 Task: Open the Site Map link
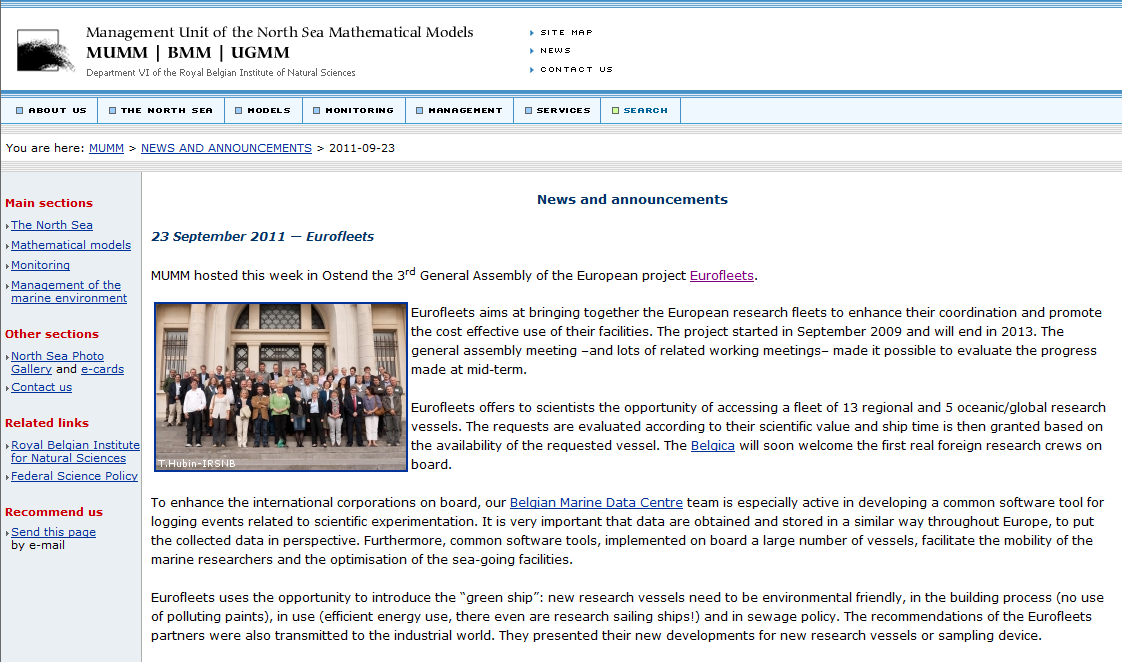566,33
